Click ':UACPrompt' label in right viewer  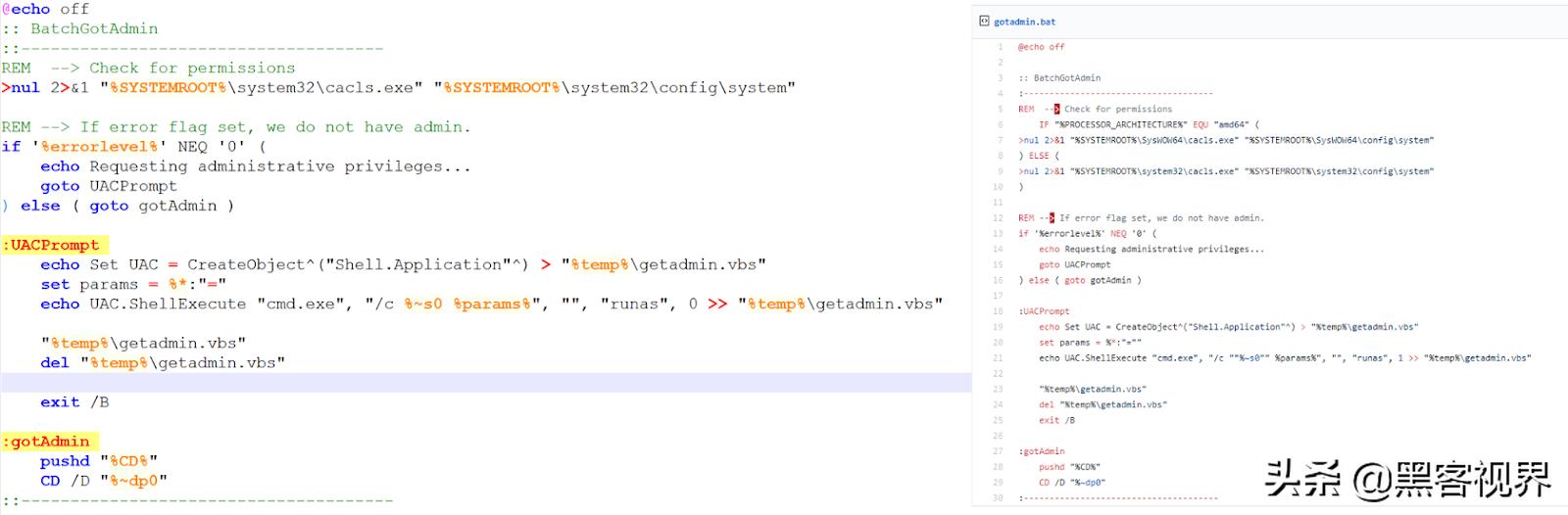coord(1044,311)
